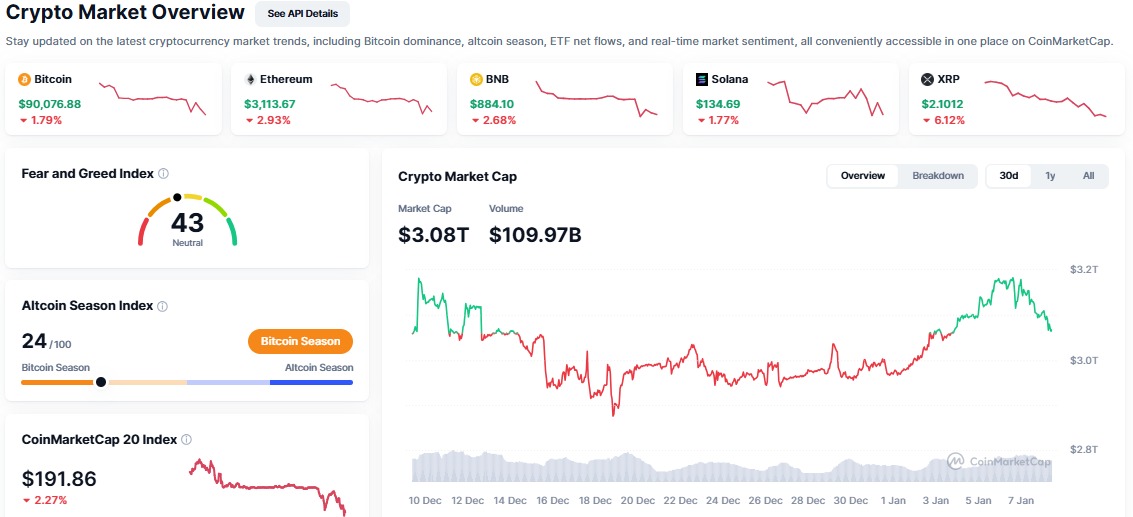Click the Altcoin Season Index slider dot

click(x=100, y=382)
